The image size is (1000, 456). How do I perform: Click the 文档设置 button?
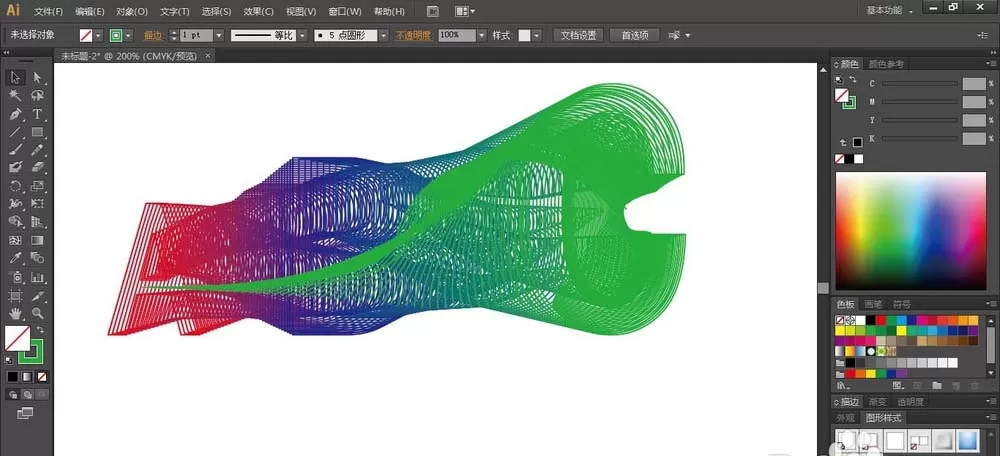point(578,36)
